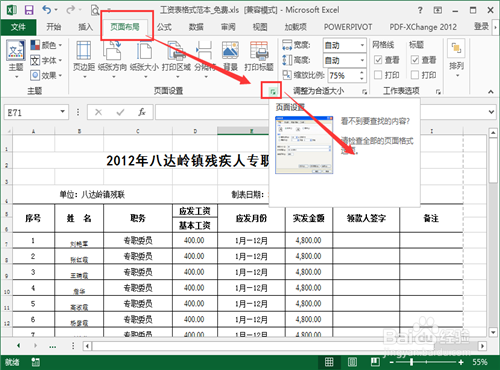Click the Cancel X formula button
Viewport: 500px width, 370px height.
pos(98,112)
